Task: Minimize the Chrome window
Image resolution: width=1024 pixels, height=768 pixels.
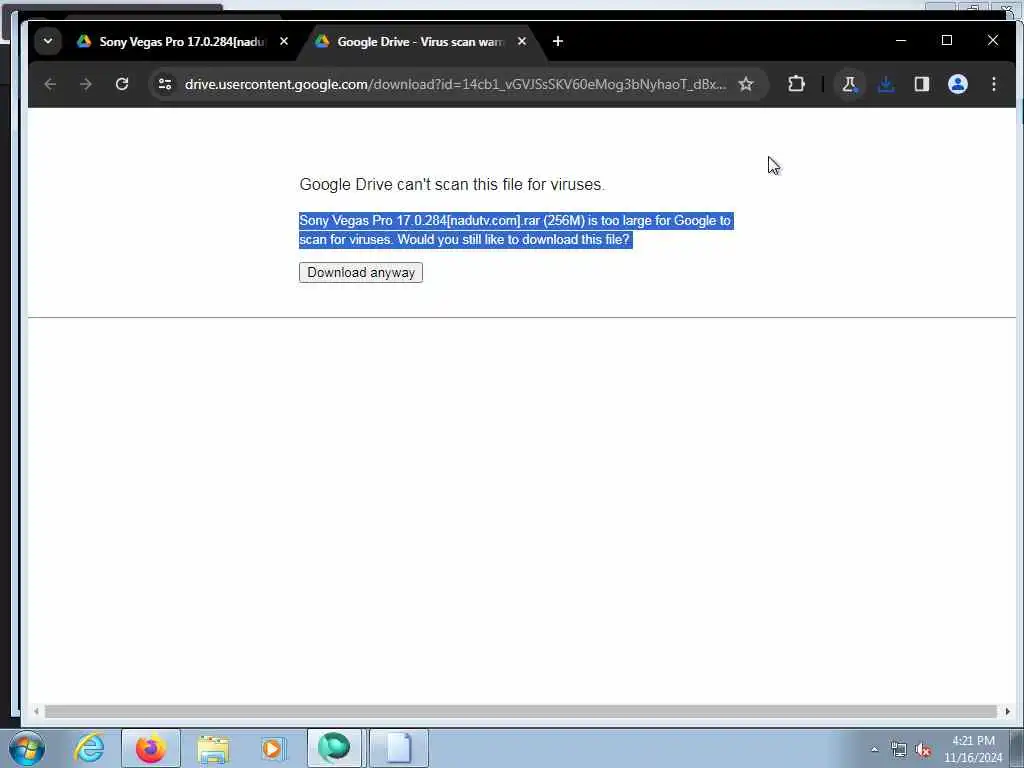Action: [901, 40]
